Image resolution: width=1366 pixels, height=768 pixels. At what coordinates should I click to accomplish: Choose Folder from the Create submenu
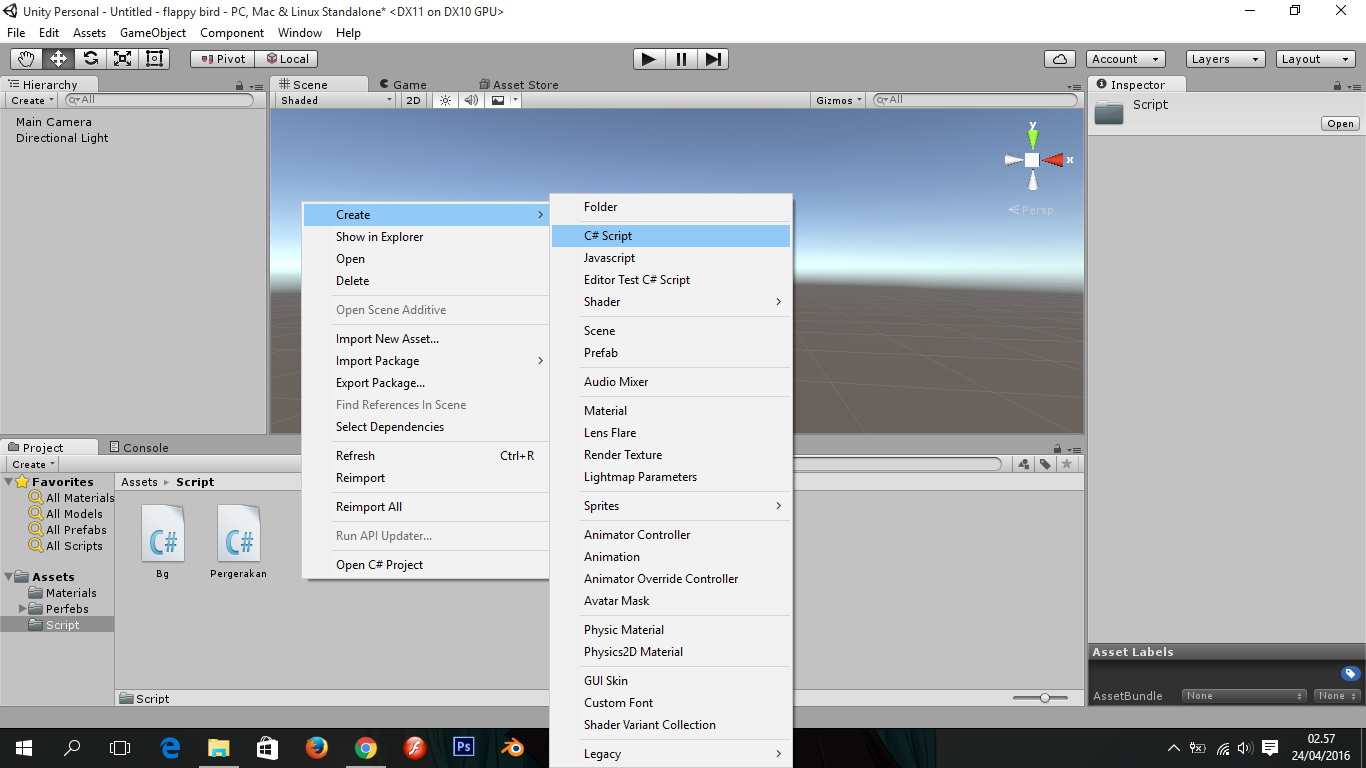pyautogui.click(x=671, y=207)
